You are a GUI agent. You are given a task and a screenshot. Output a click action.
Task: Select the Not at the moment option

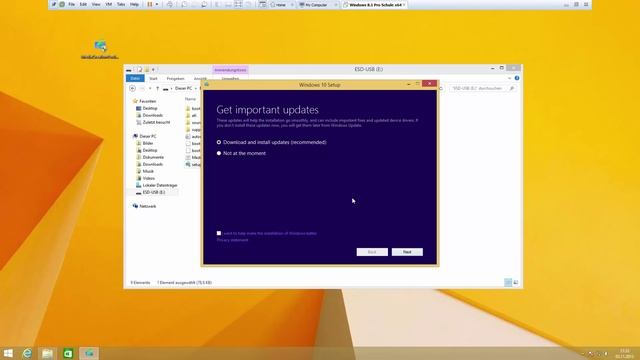[219, 153]
